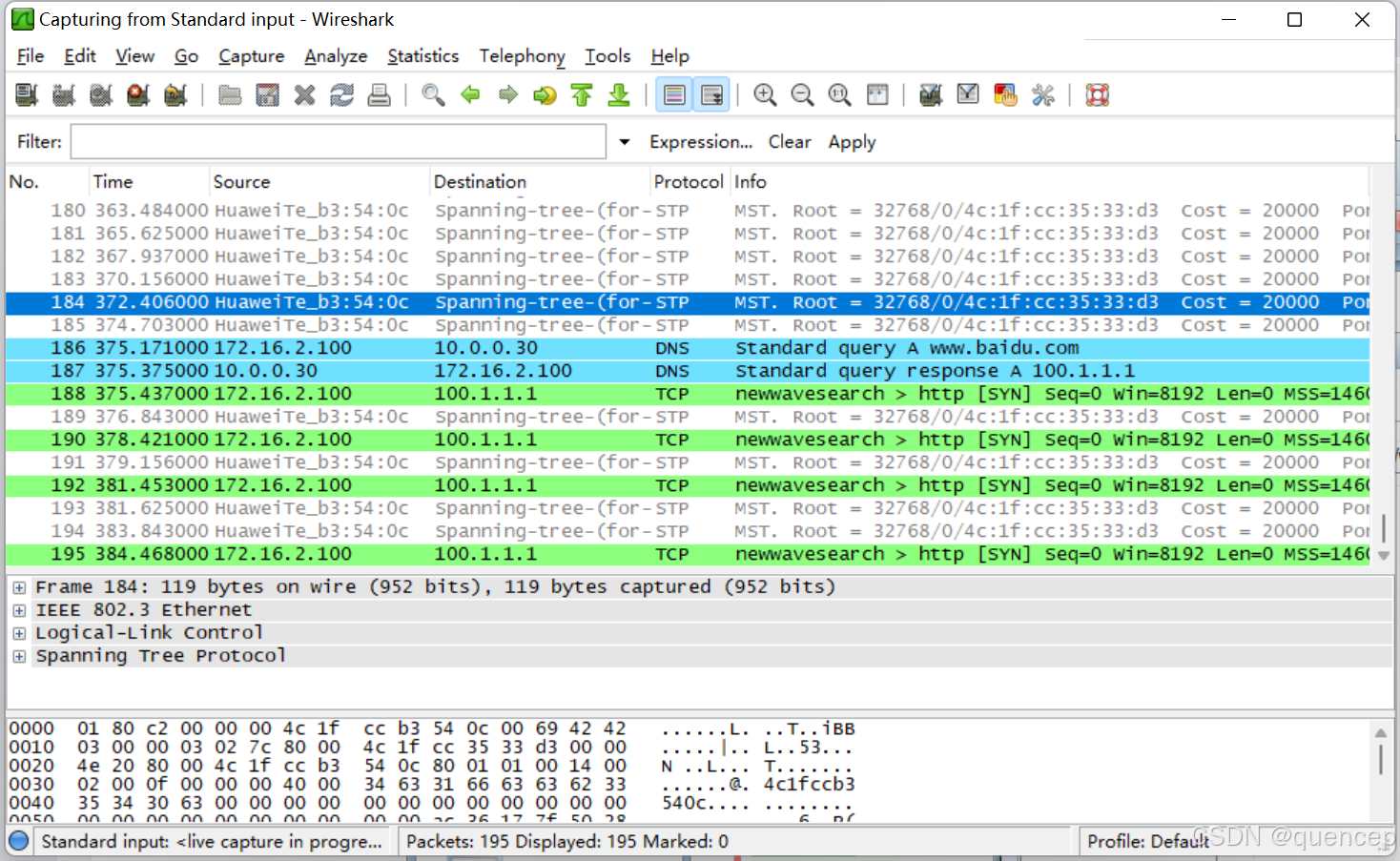
Task: Open coloring rules editor icon
Action: click(x=1005, y=94)
